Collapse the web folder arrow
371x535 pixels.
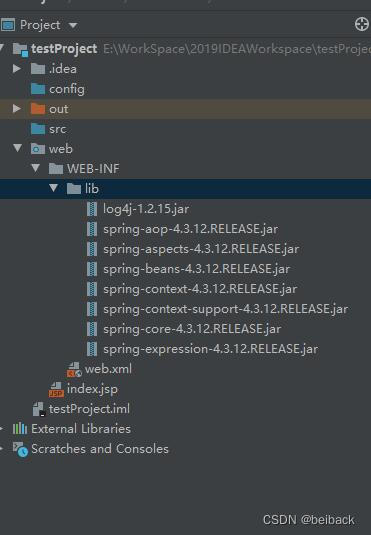(x=17, y=148)
